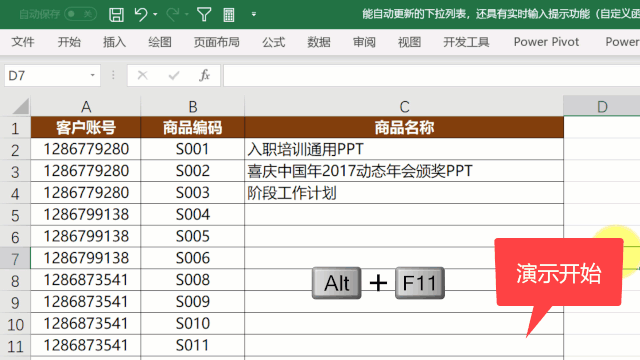
Task: Click the Insert Function fx icon
Action: (204, 76)
